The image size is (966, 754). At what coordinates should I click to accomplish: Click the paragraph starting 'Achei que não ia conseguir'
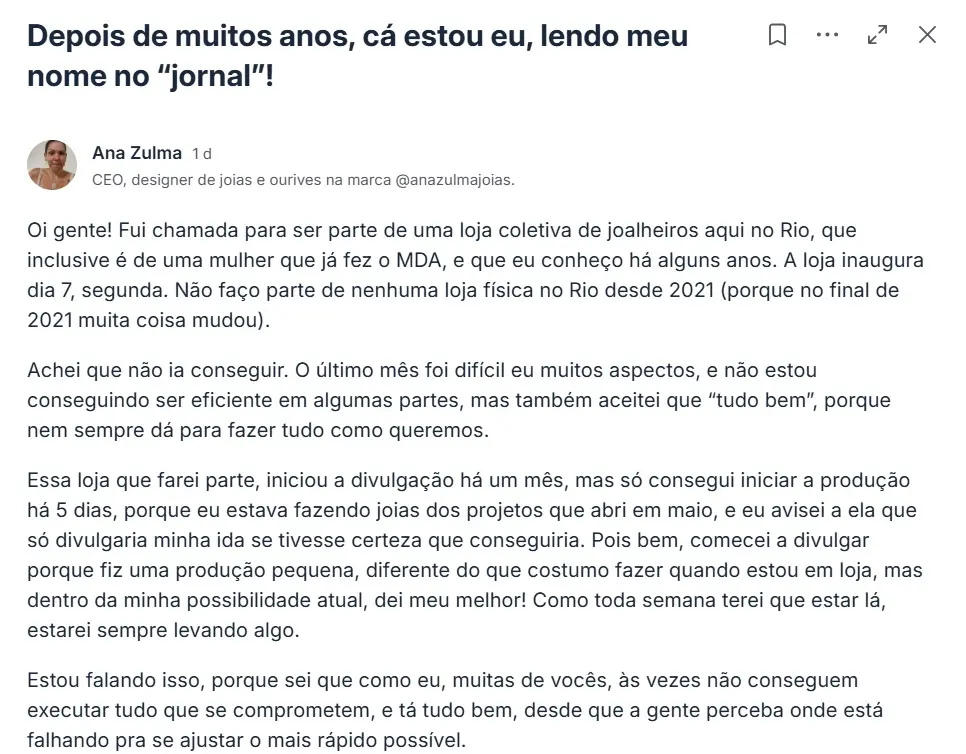pos(459,400)
